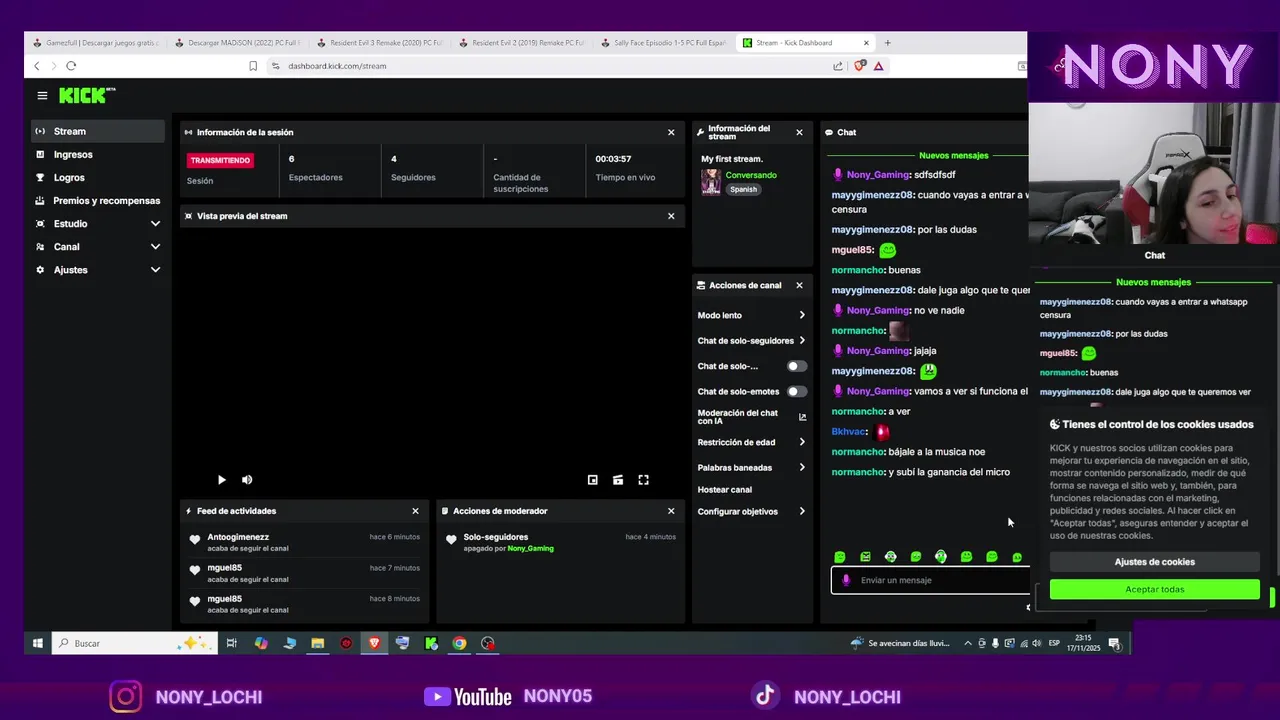Click the weather widget Se avecinan días lluvi...
This screenshot has height=720, width=1280.
coord(901,643)
